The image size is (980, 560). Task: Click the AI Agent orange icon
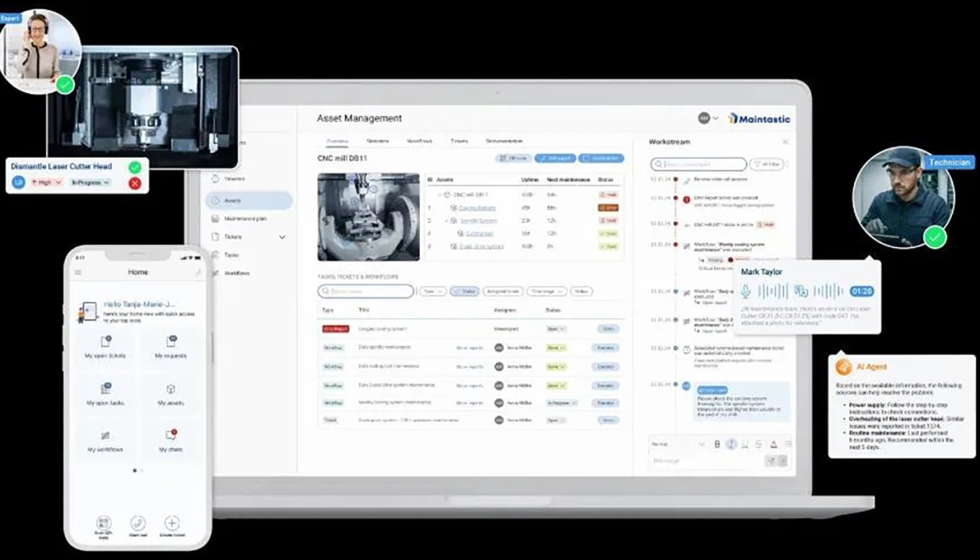[x=842, y=368]
